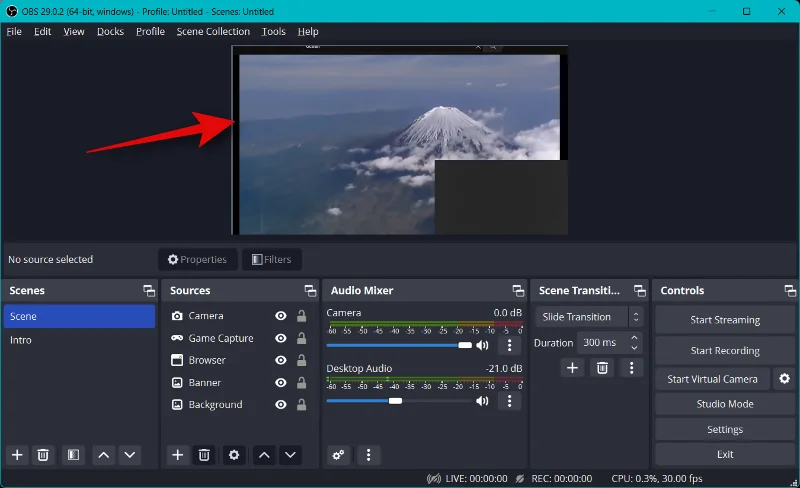Pop out the Scenes dock
The width and height of the screenshot is (800, 488).
pos(149,290)
